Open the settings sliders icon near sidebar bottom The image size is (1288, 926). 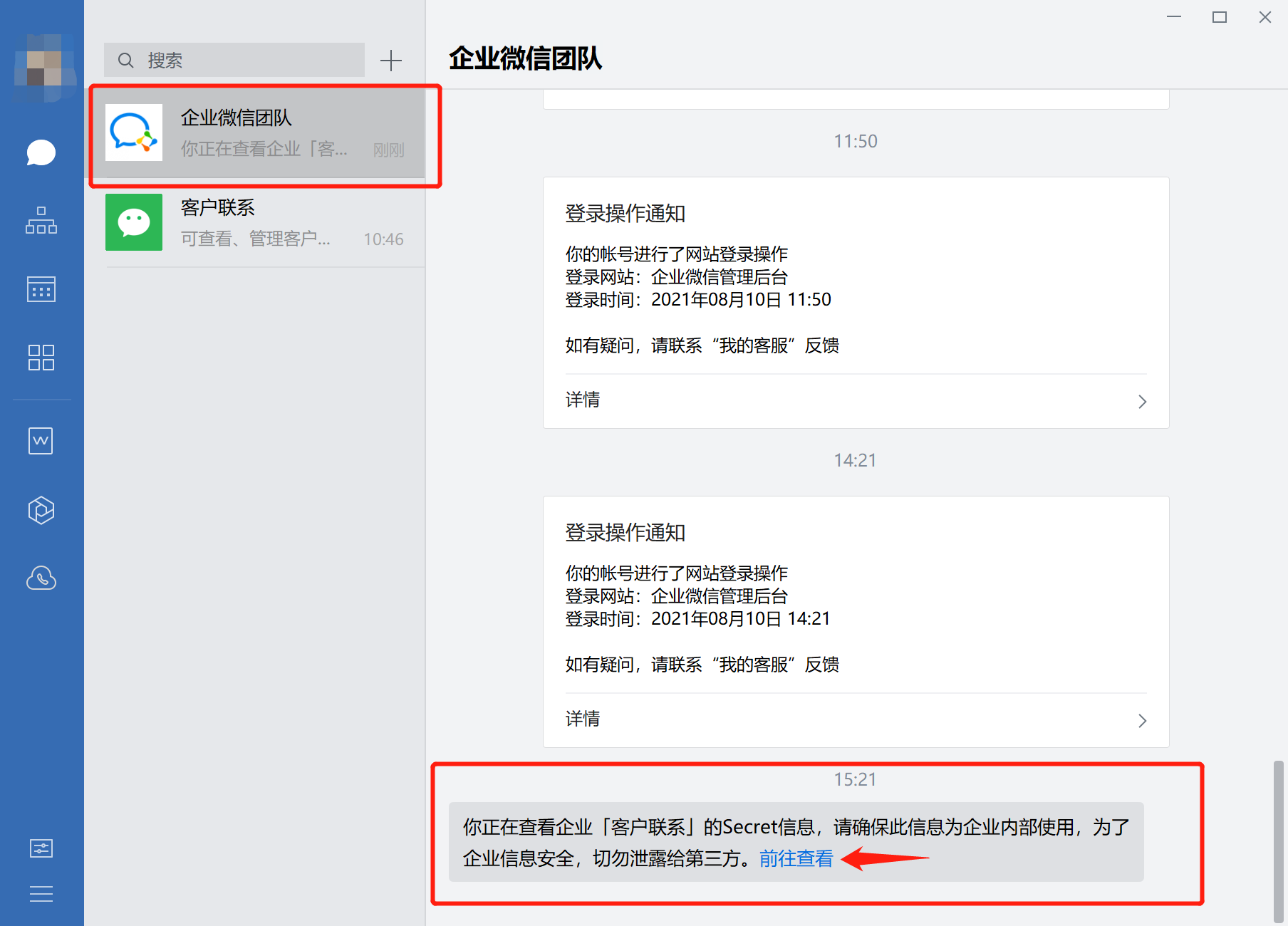point(41,848)
